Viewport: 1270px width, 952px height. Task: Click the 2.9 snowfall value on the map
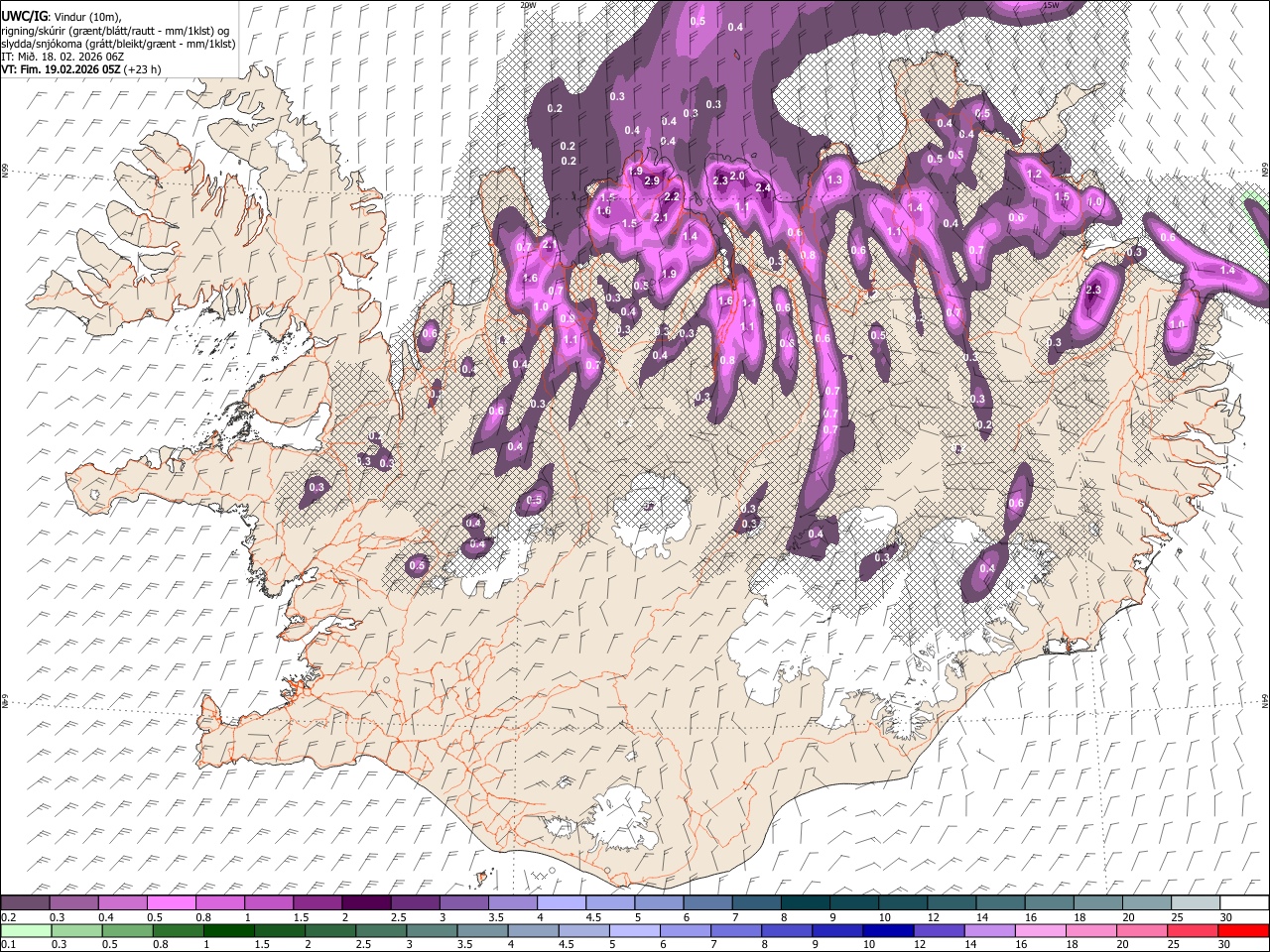point(652,181)
